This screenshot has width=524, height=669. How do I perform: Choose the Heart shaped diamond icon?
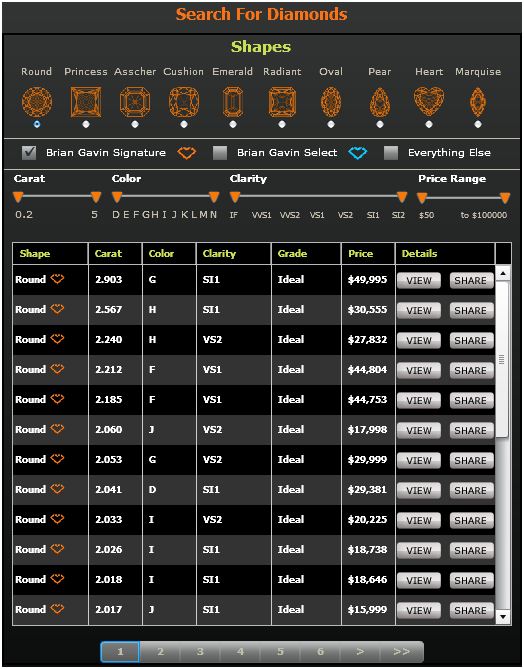429,102
